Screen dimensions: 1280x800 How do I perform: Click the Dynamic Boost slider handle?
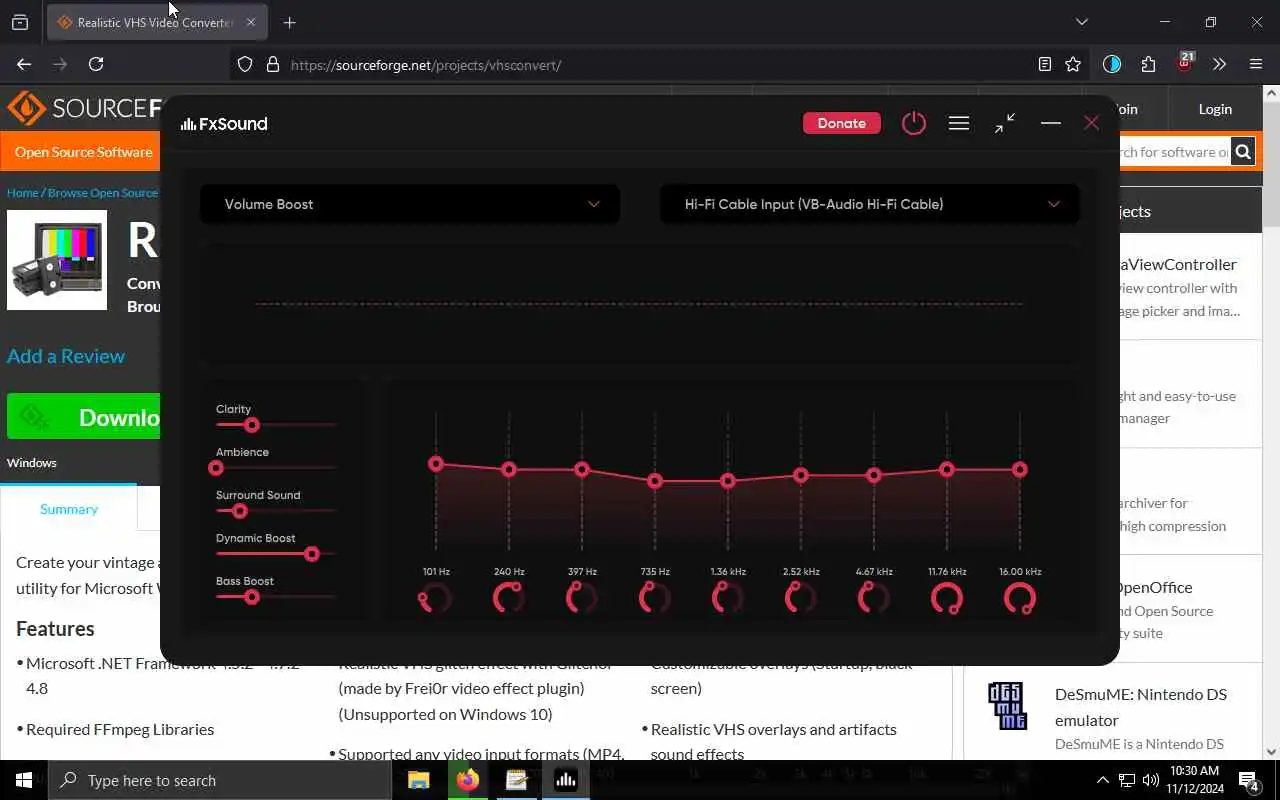(312, 554)
